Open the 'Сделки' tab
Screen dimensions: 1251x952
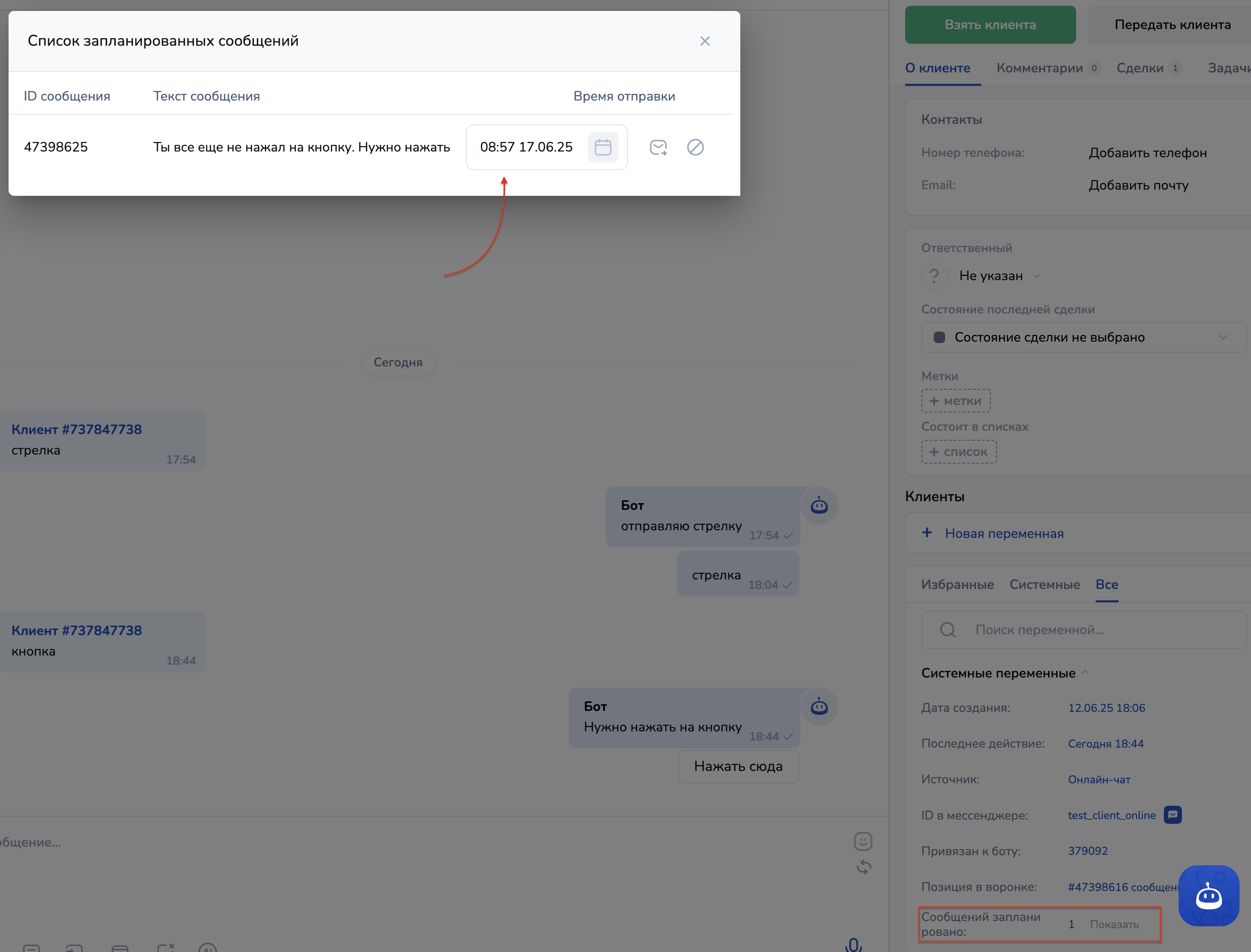pyautogui.click(x=1140, y=68)
